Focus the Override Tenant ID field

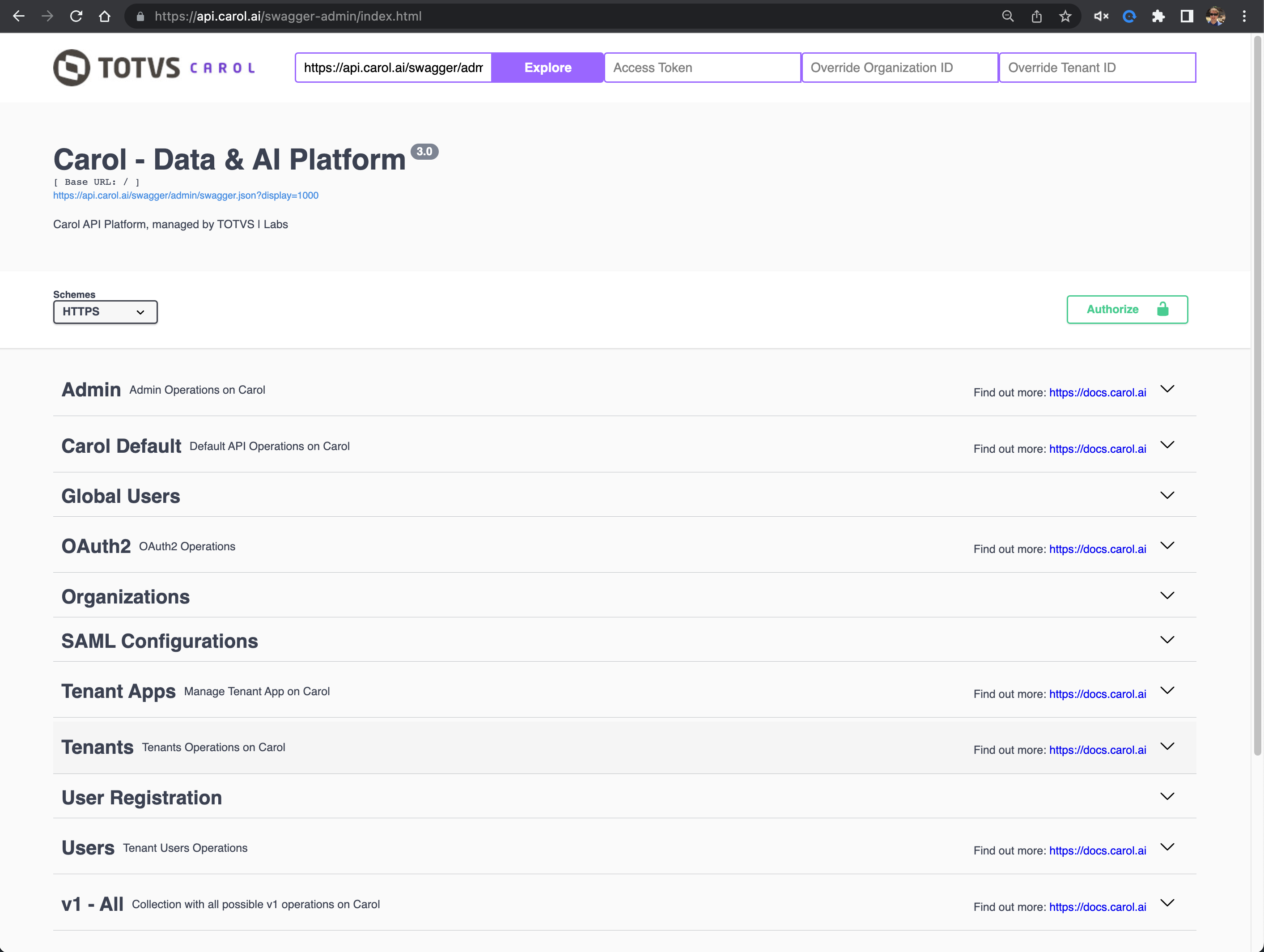coord(1097,68)
